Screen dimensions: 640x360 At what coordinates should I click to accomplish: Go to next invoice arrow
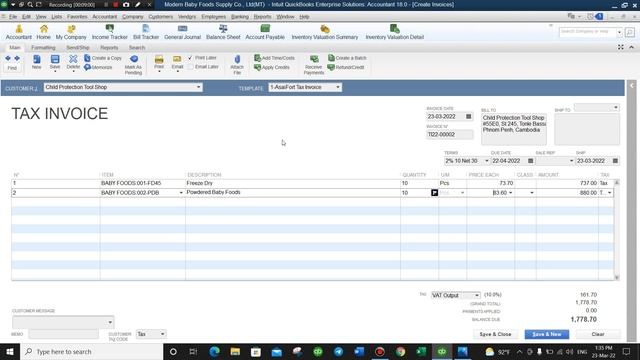tap(17, 58)
